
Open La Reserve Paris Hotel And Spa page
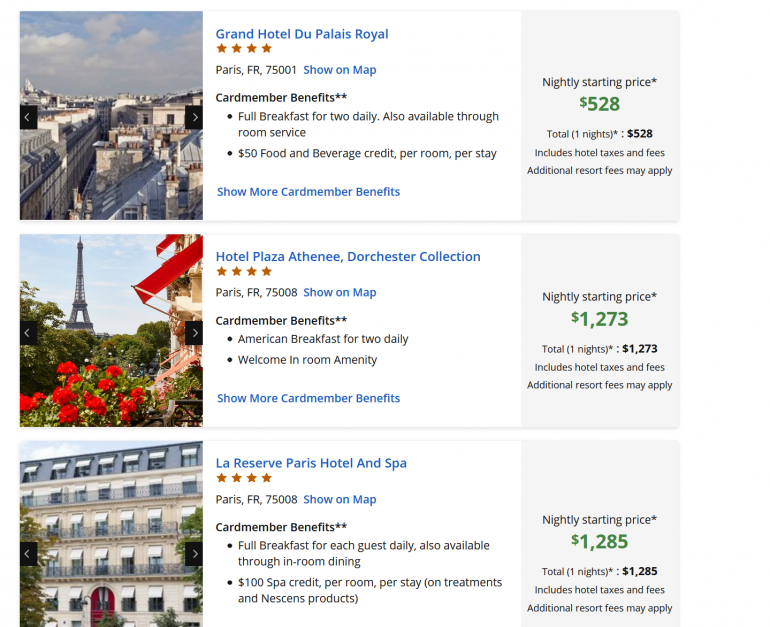[x=311, y=463]
